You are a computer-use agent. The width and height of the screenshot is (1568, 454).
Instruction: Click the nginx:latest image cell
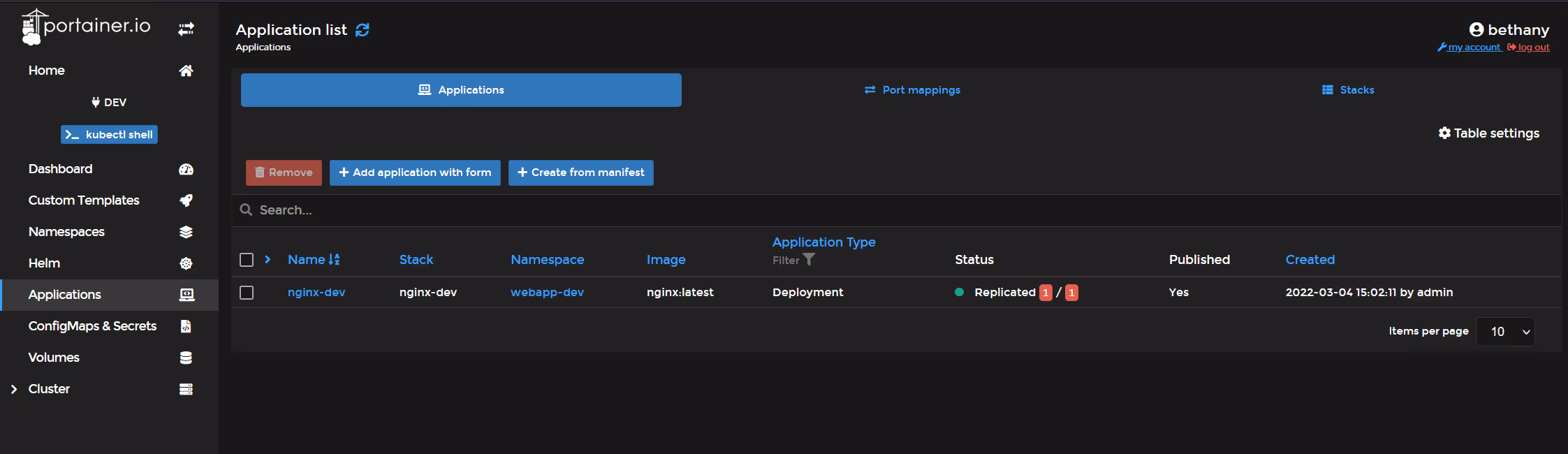(x=680, y=292)
